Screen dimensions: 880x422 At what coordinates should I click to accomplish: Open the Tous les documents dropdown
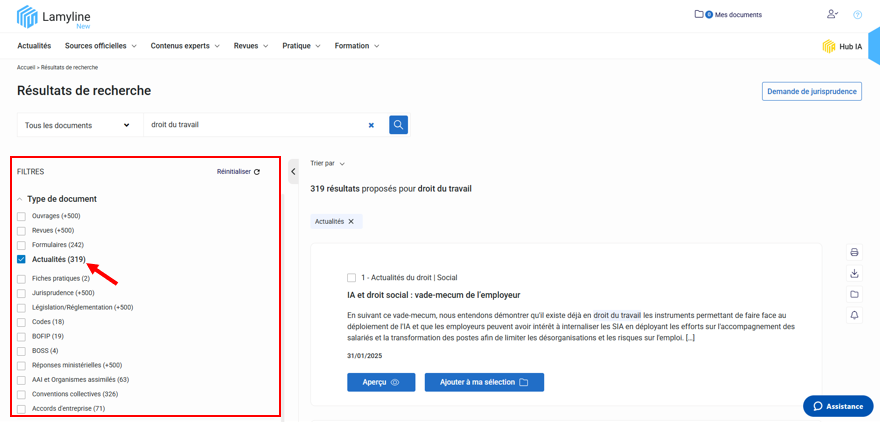tap(78, 126)
